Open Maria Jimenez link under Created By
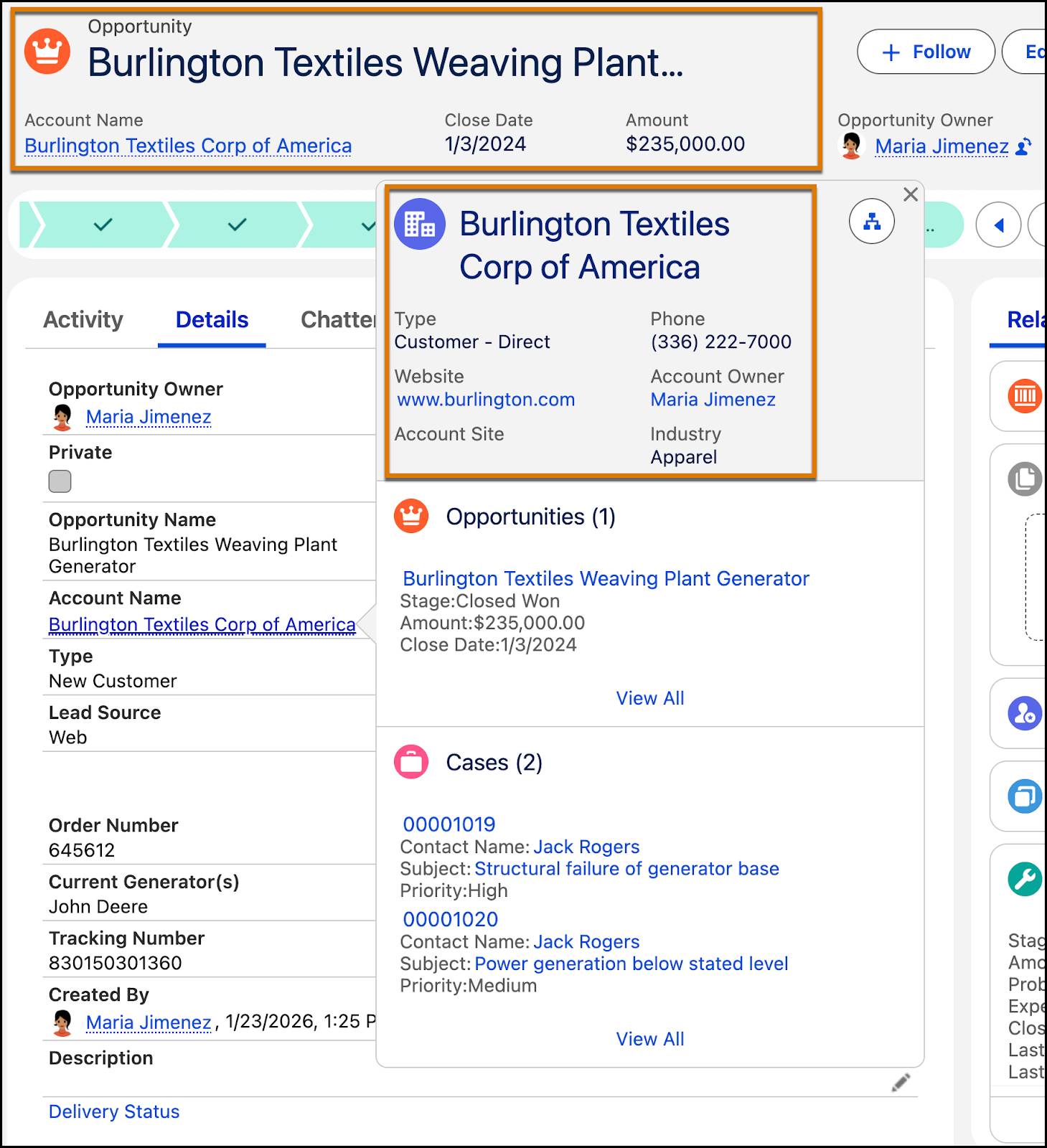This screenshot has height=1148, width=1047. pos(149,1022)
